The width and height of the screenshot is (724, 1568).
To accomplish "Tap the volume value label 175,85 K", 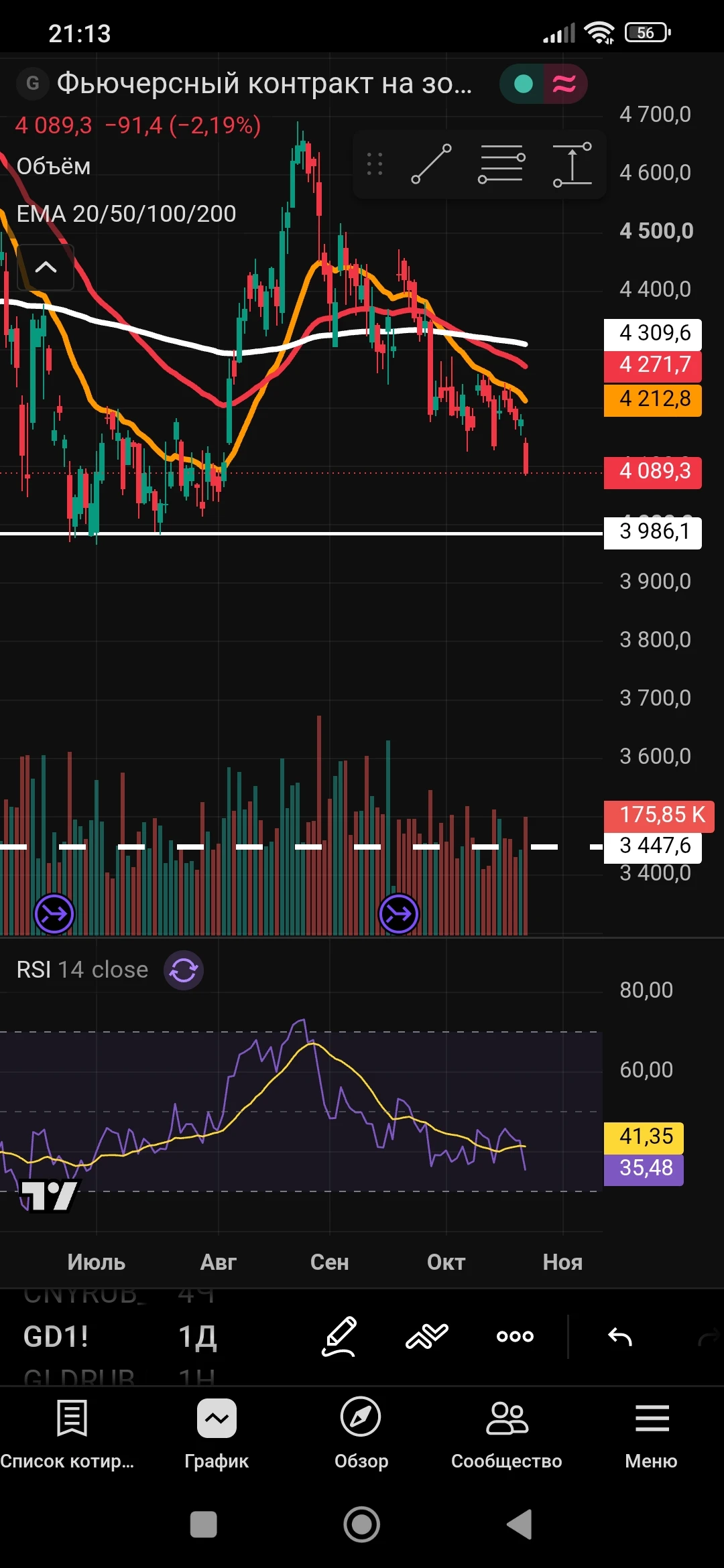I will click(659, 815).
